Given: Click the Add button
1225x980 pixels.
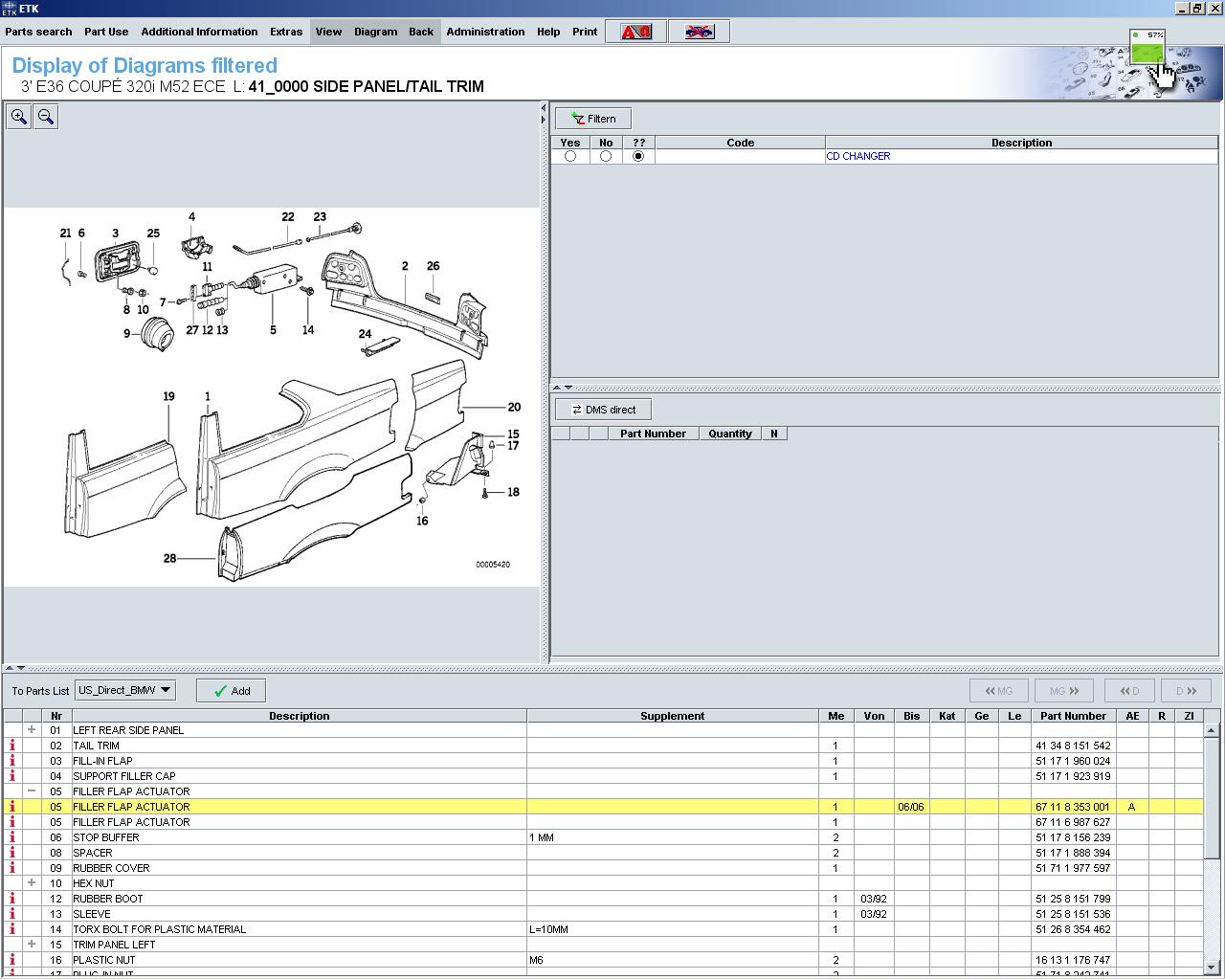Looking at the screenshot, I should 231,691.
